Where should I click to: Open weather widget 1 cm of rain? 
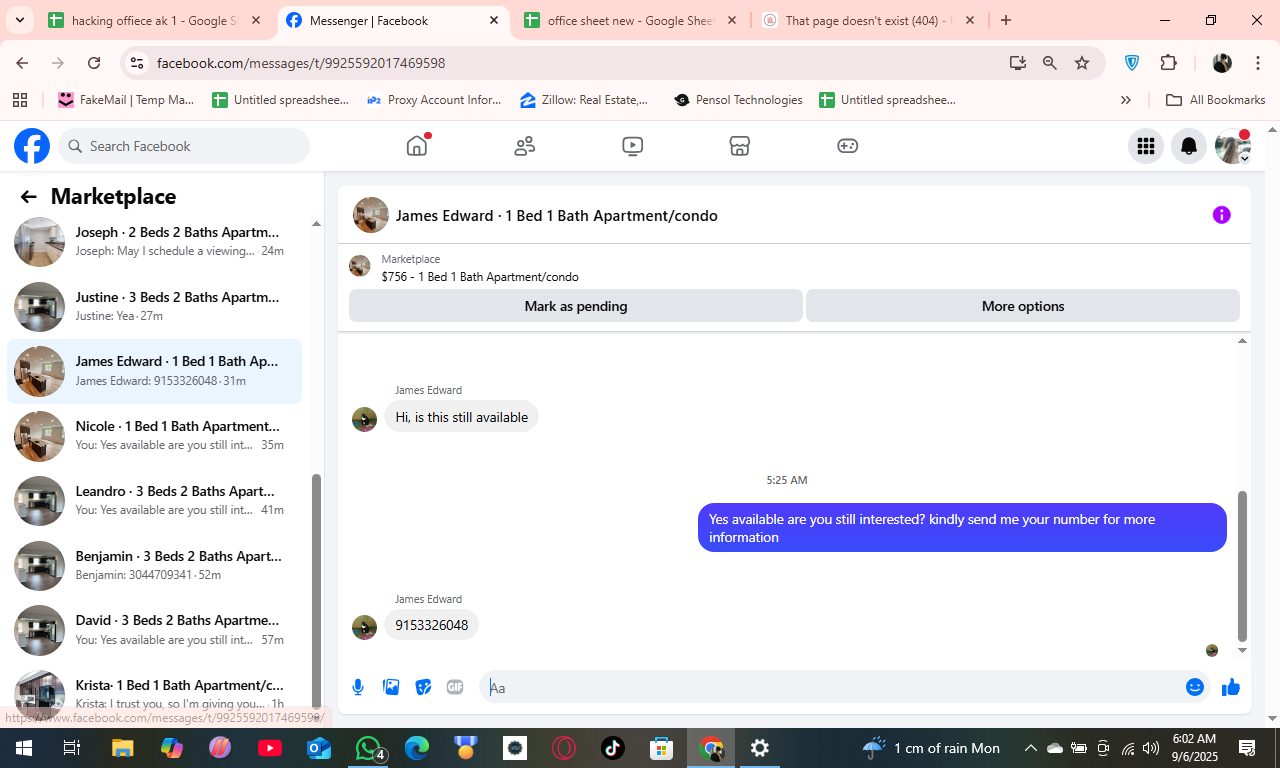pos(931,748)
